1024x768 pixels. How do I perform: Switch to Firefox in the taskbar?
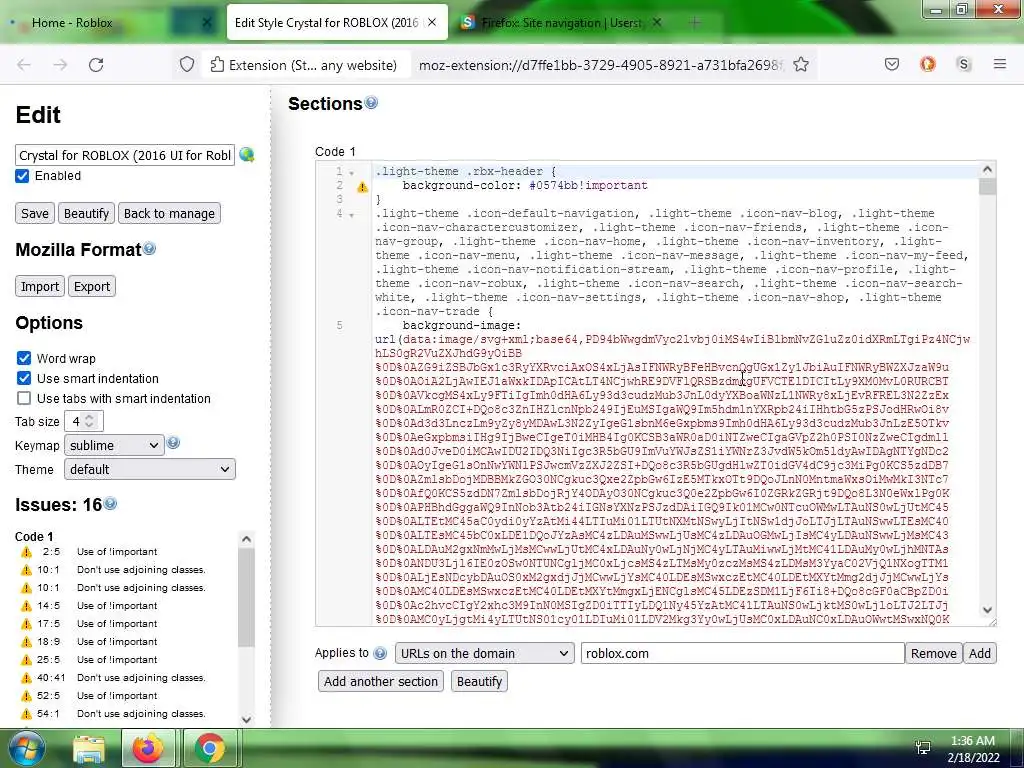148,749
